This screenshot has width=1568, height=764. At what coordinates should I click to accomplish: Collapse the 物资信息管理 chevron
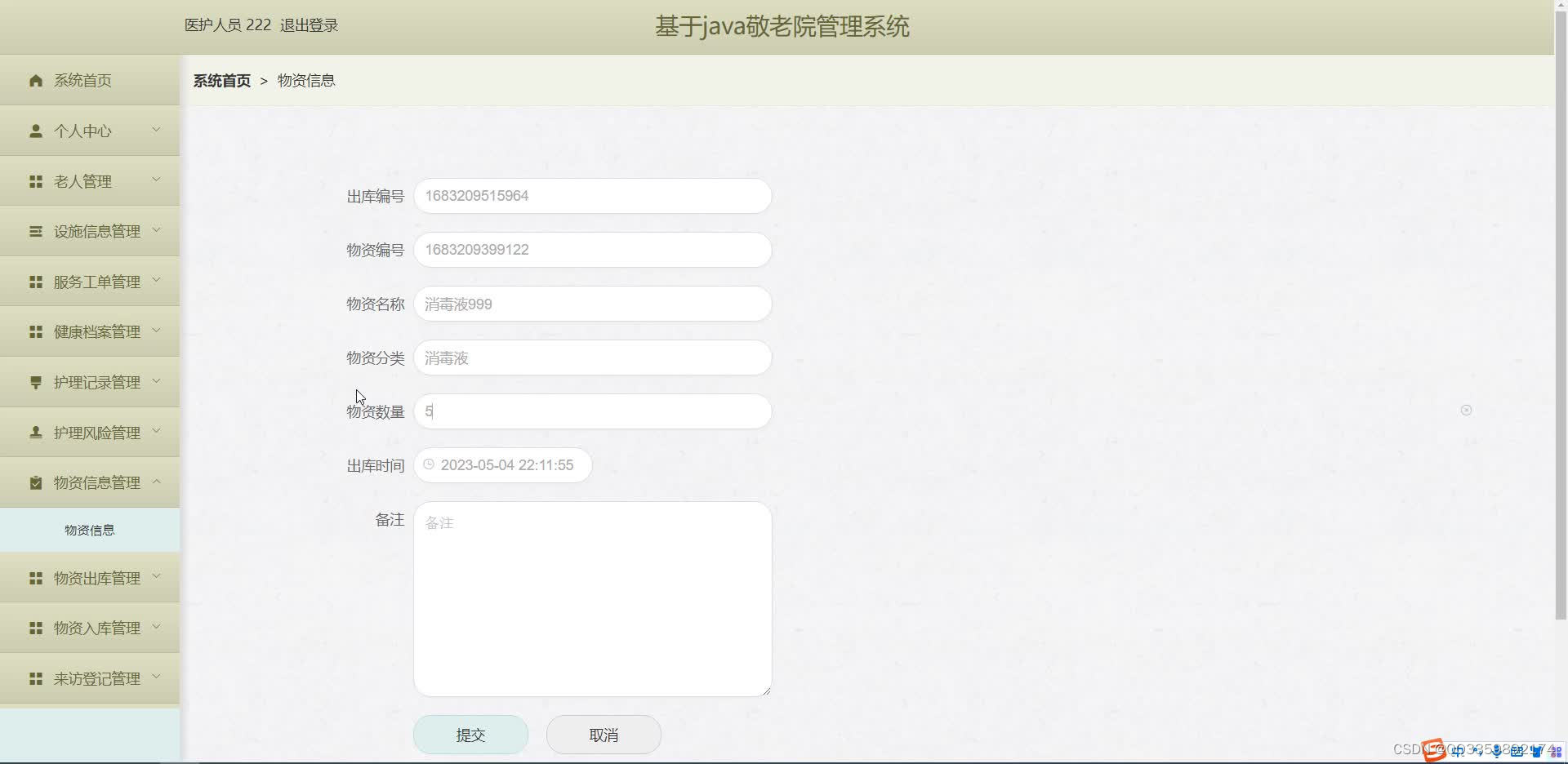coord(156,482)
